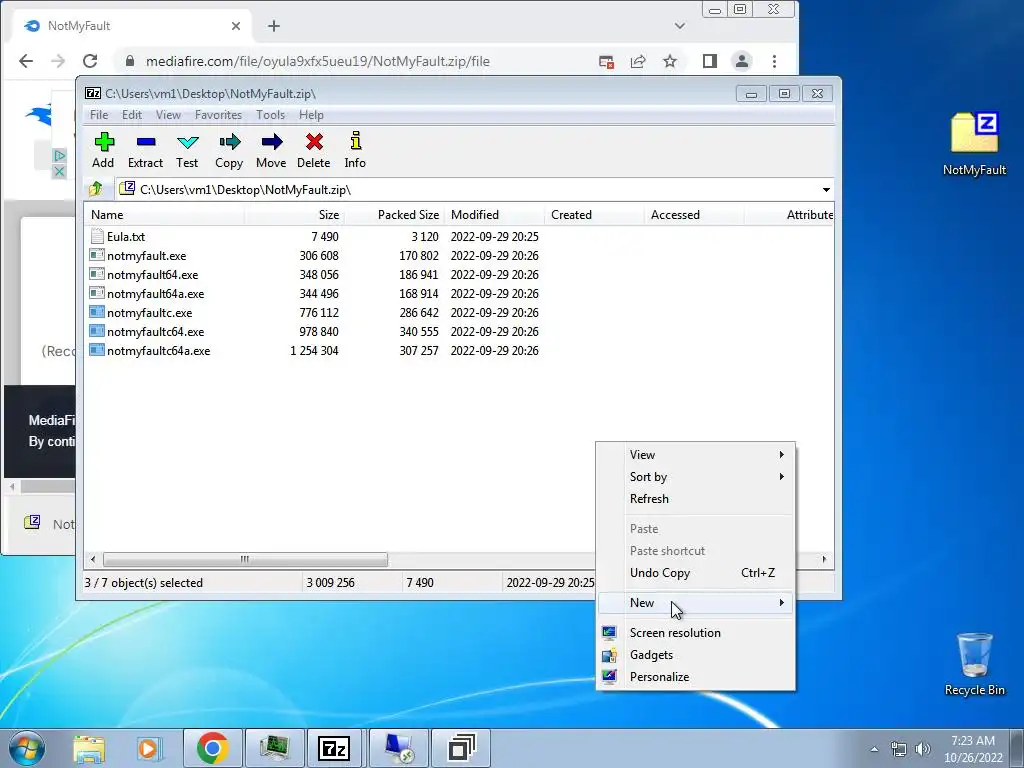Viewport: 1024px width, 768px height.
Task: Click the 7-Zip horizontal scrollbar thumb
Action: pos(245,560)
